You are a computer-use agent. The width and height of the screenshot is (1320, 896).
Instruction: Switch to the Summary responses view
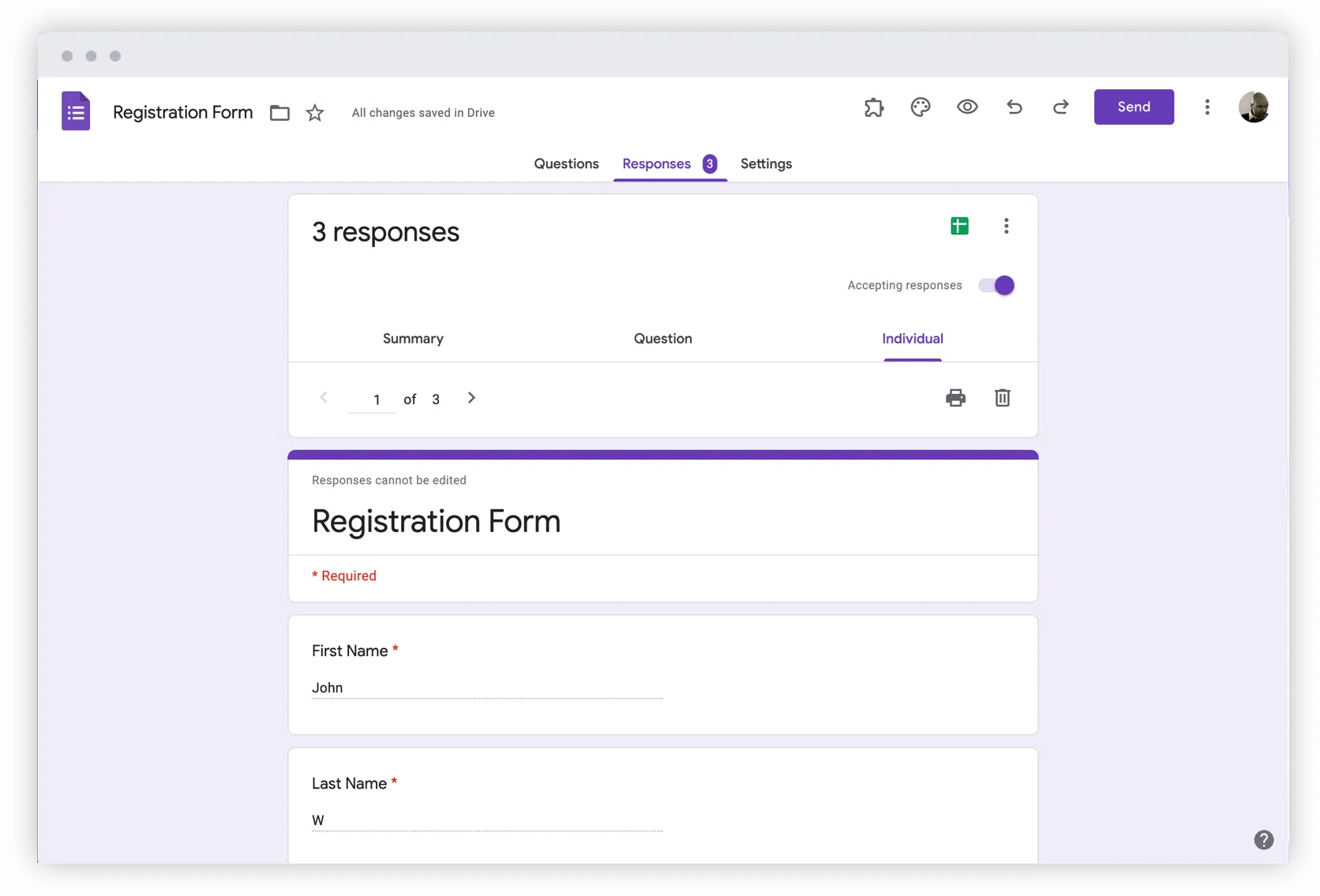click(x=413, y=339)
